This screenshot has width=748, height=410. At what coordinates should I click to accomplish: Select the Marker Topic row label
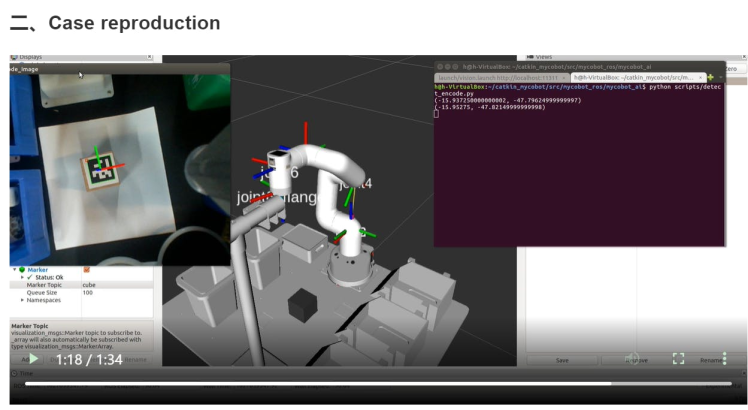point(44,285)
